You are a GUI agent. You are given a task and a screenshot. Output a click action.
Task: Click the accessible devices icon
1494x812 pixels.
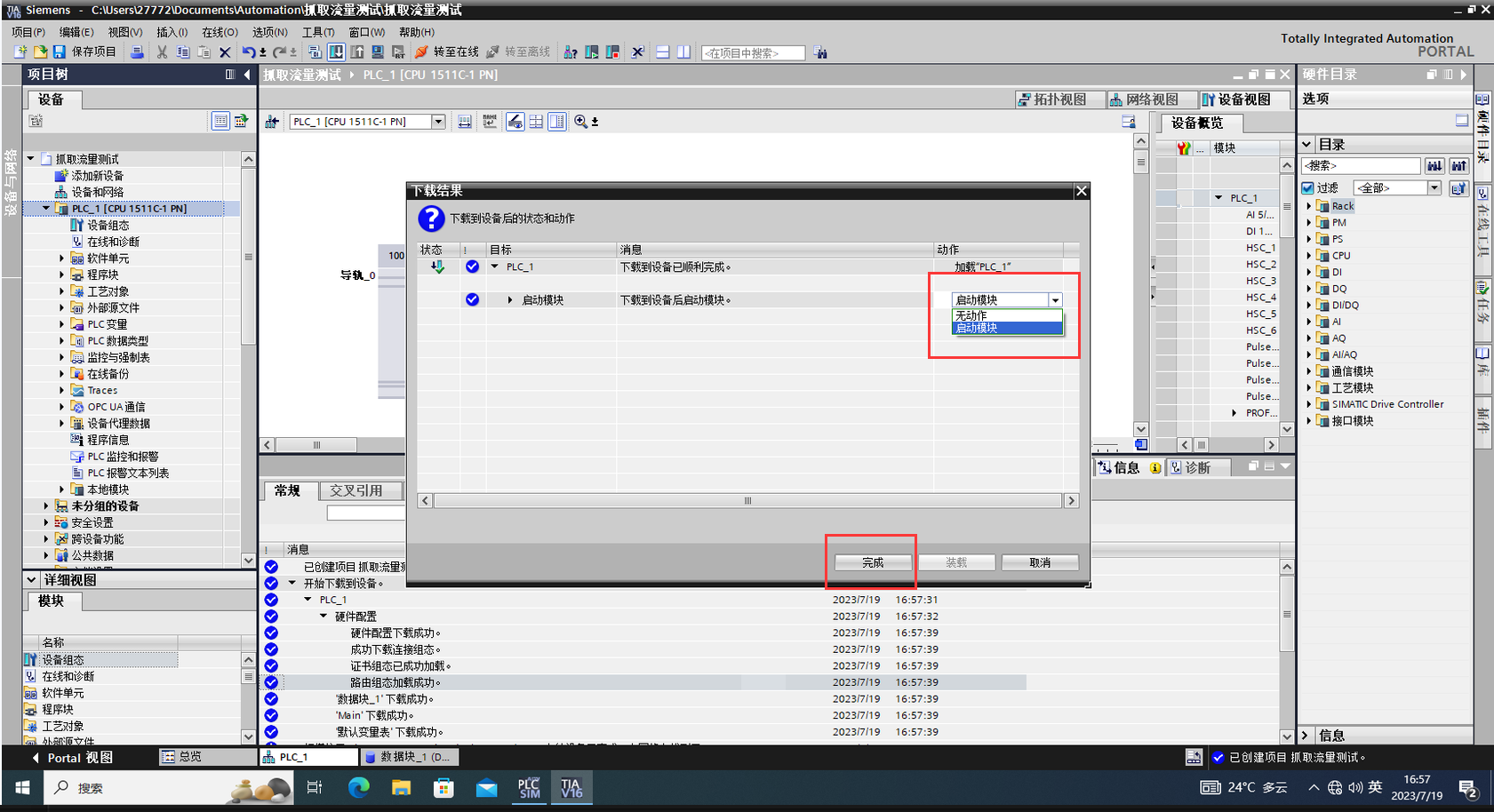[x=571, y=52]
